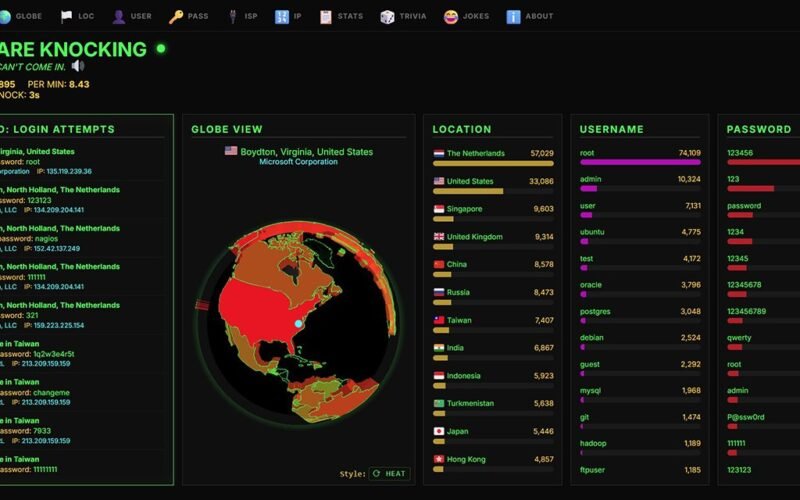Viewport: 800px width, 500px height.
Task: Open the TRIVIA dice section
Action: click(402, 16)
